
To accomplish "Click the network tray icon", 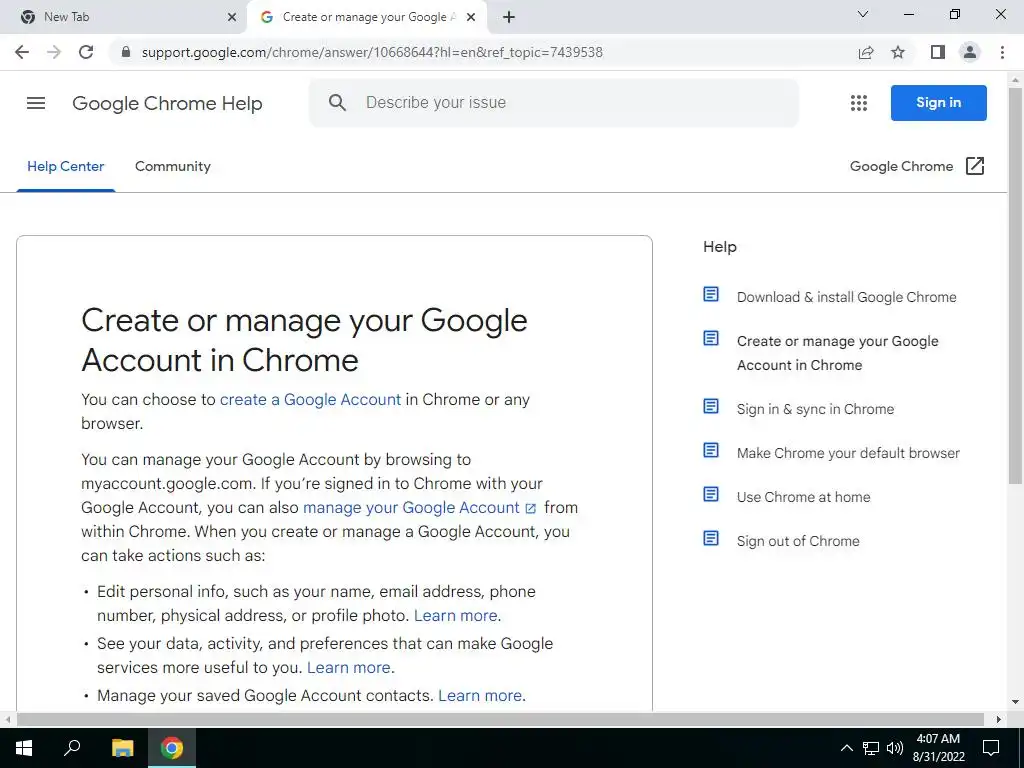I will pos(871,748).
